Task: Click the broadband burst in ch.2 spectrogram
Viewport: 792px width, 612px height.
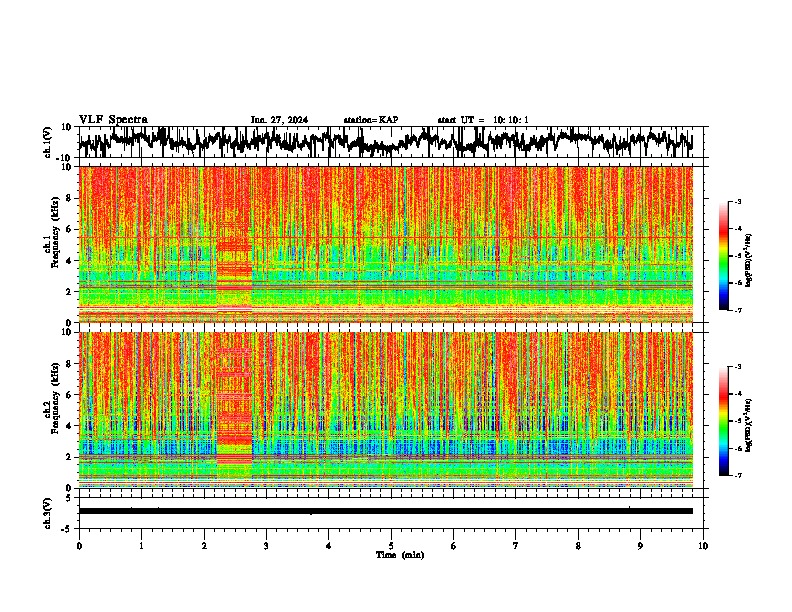Action: click(x=234, y=410)
